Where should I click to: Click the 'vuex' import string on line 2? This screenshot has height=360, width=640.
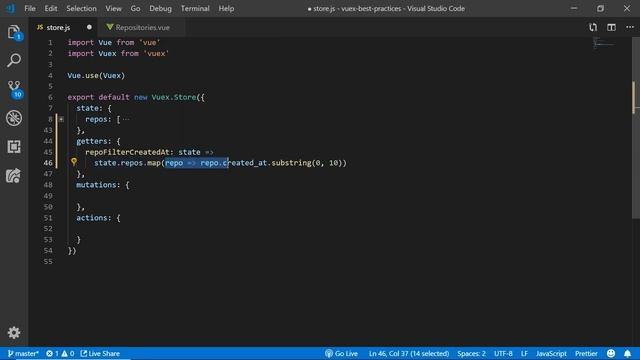[156, 53]
